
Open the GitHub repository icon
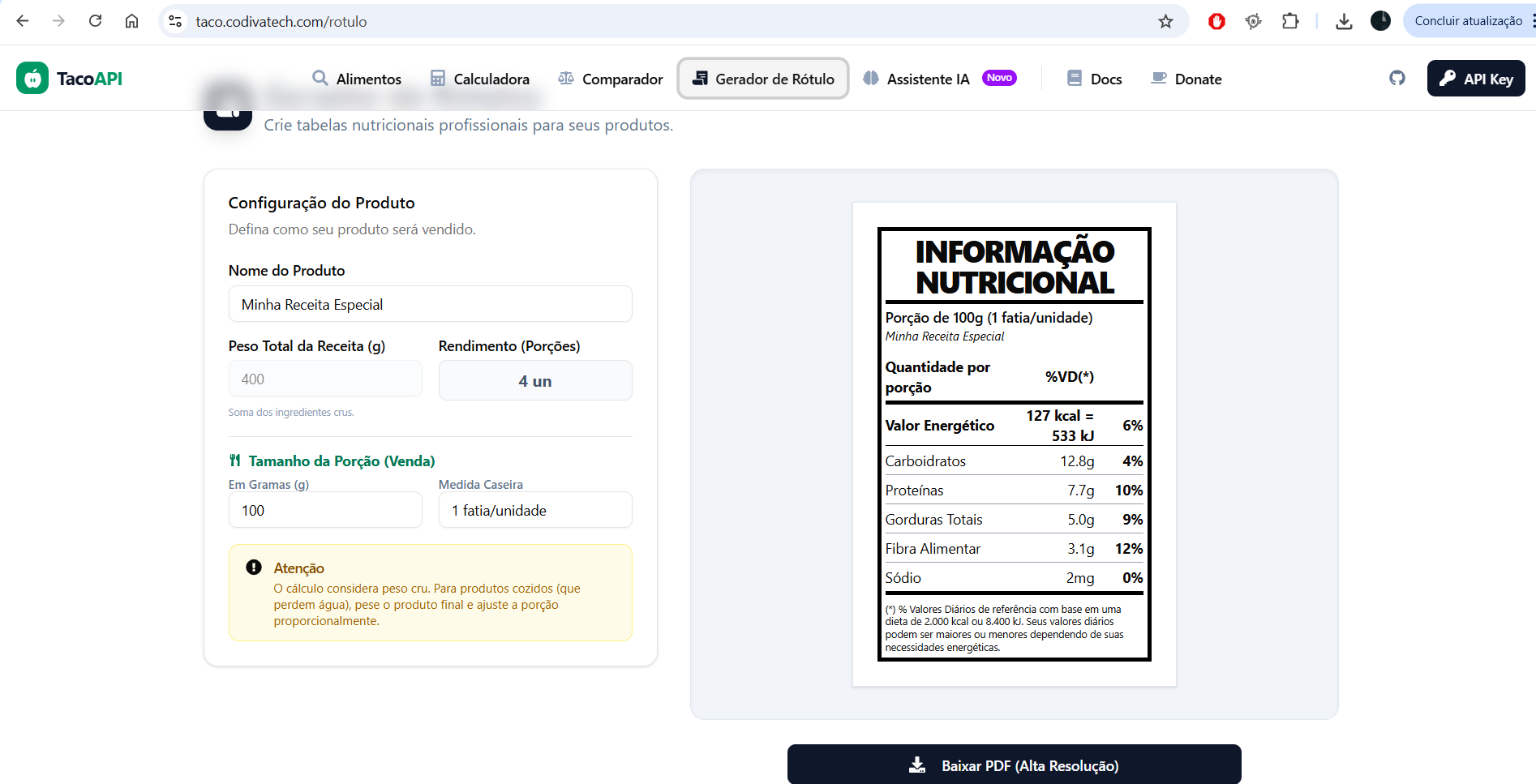[x=1397, y=79]
